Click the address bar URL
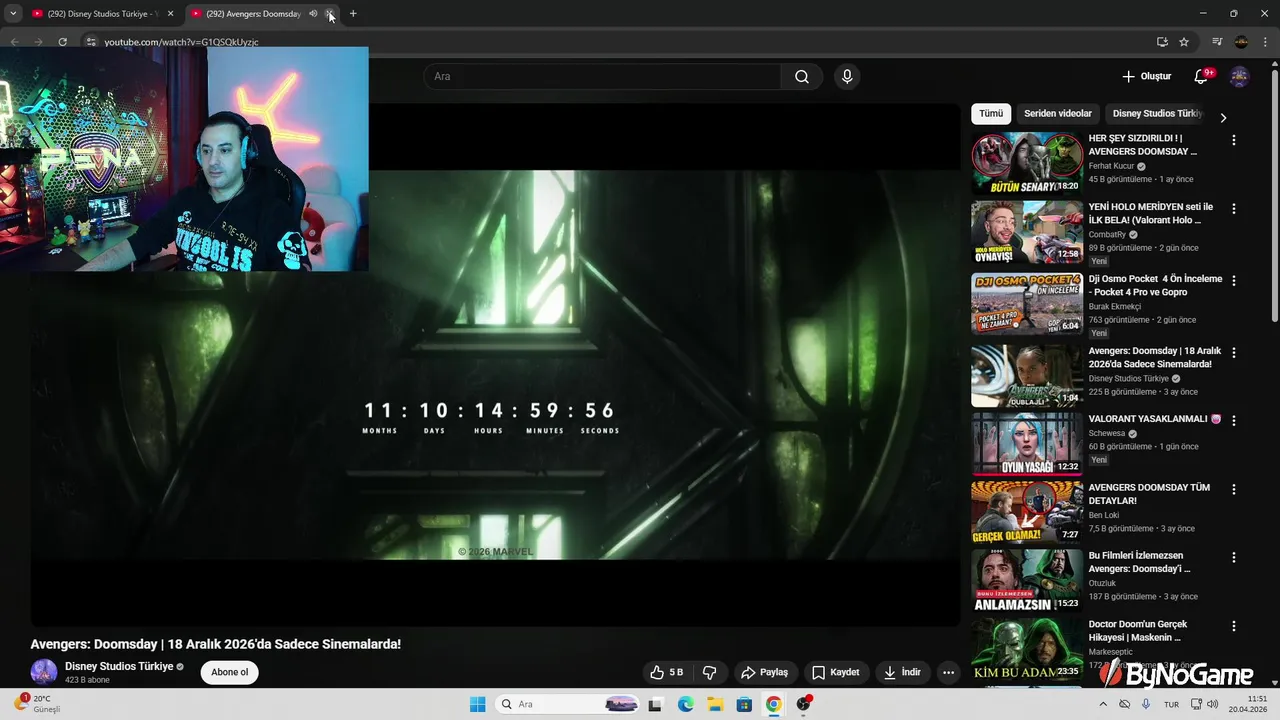Viewport: 1280px width, 720px height. coord(181,42)
